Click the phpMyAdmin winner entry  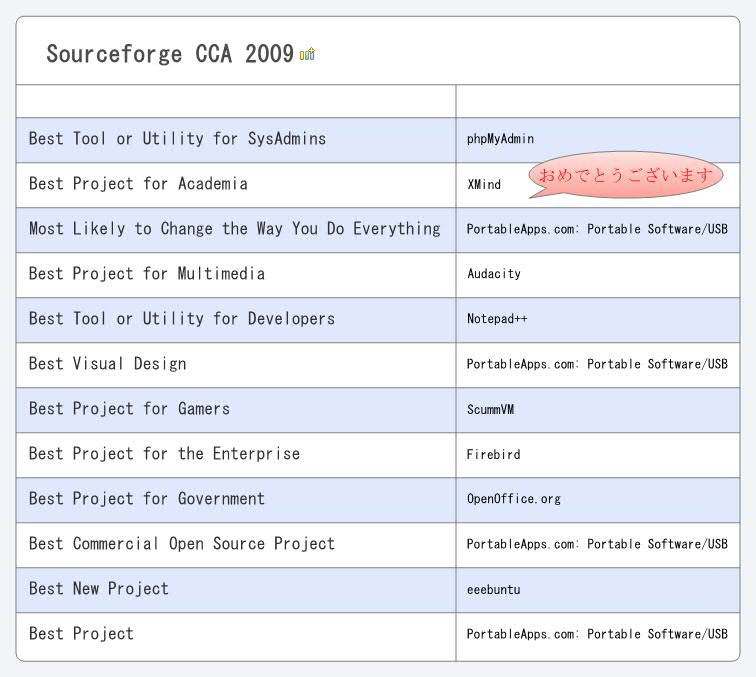click(500, 139)
